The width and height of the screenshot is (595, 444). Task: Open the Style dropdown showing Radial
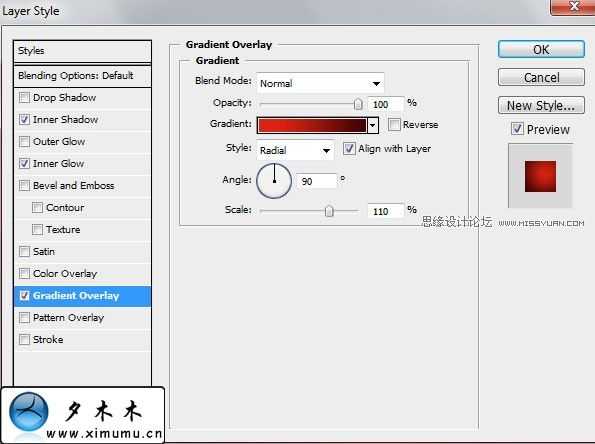(x=295, y=150)
